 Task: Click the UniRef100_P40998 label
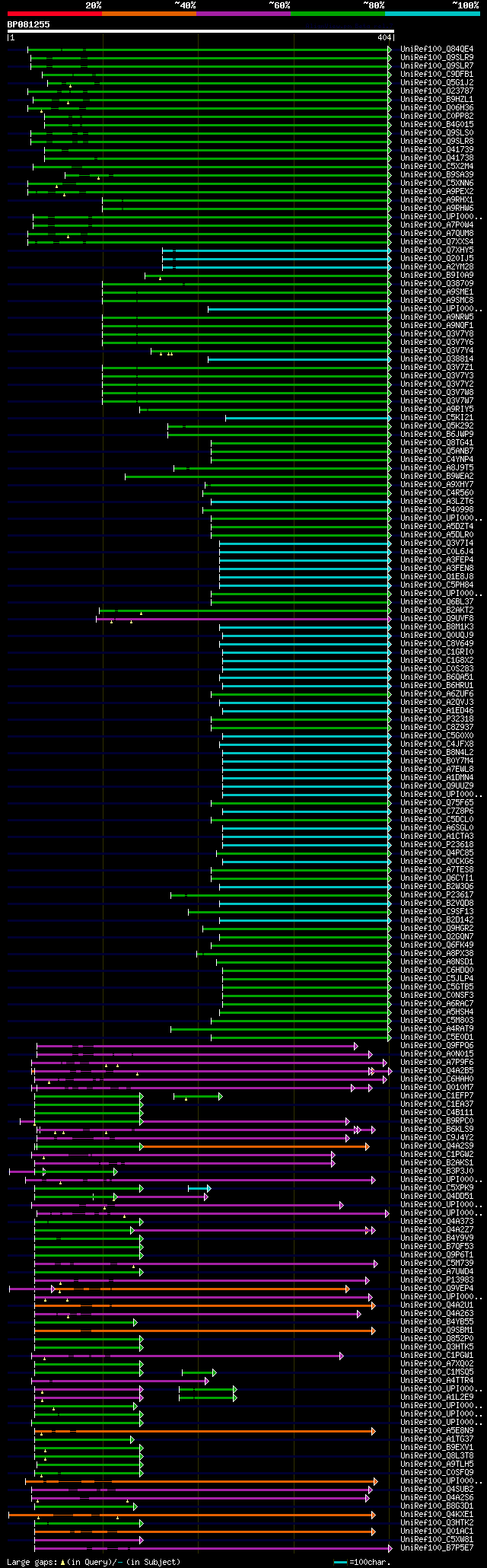coord(437,510)
